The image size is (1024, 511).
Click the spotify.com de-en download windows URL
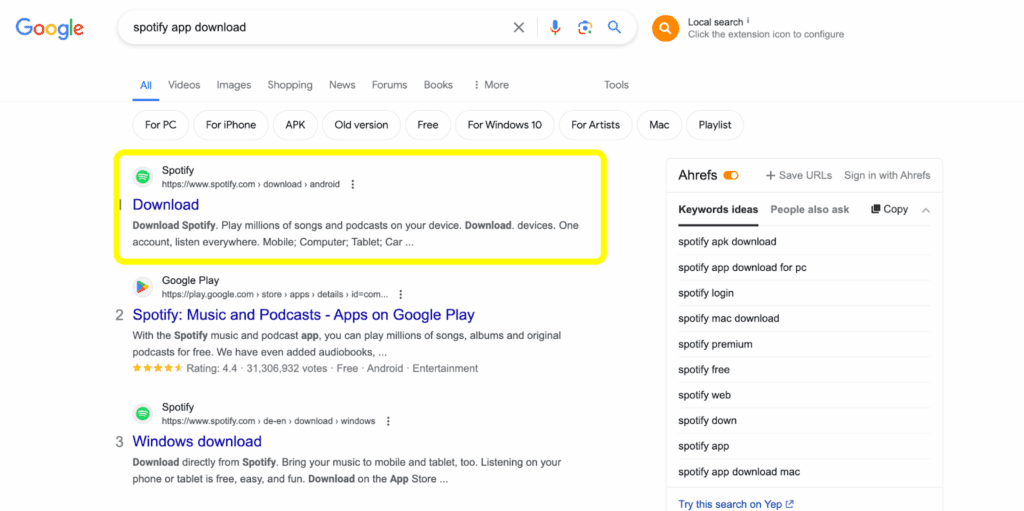[x=268, y=421]
